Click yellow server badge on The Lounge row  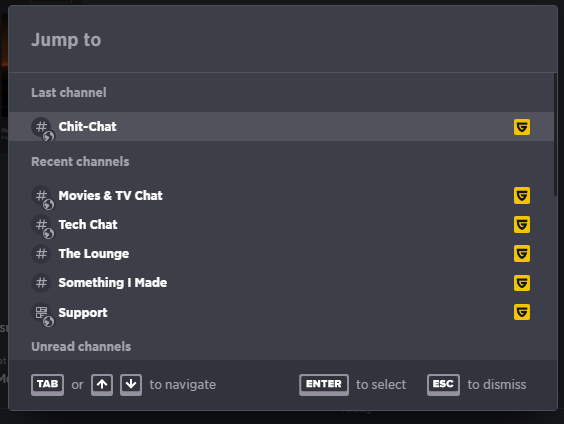(522, 254)
